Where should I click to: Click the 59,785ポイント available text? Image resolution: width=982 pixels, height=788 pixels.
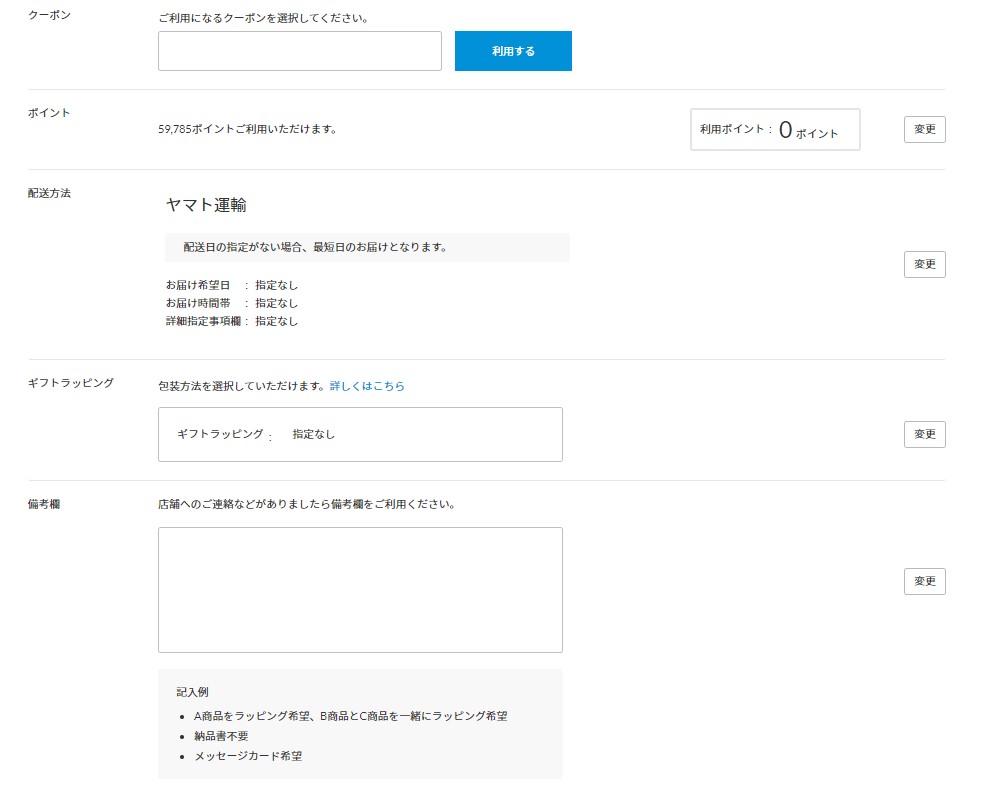click(247, 129)
